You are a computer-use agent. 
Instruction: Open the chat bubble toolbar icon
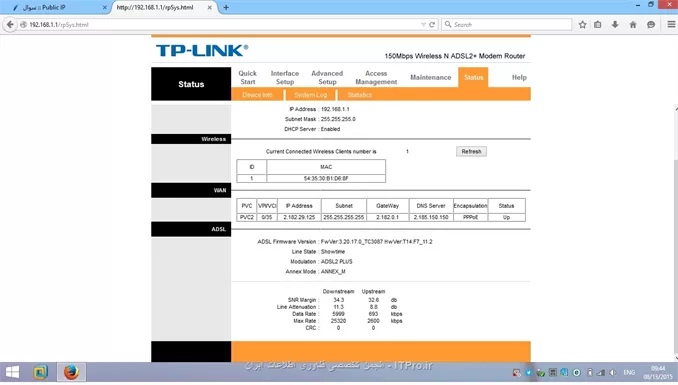click(651, 25)
